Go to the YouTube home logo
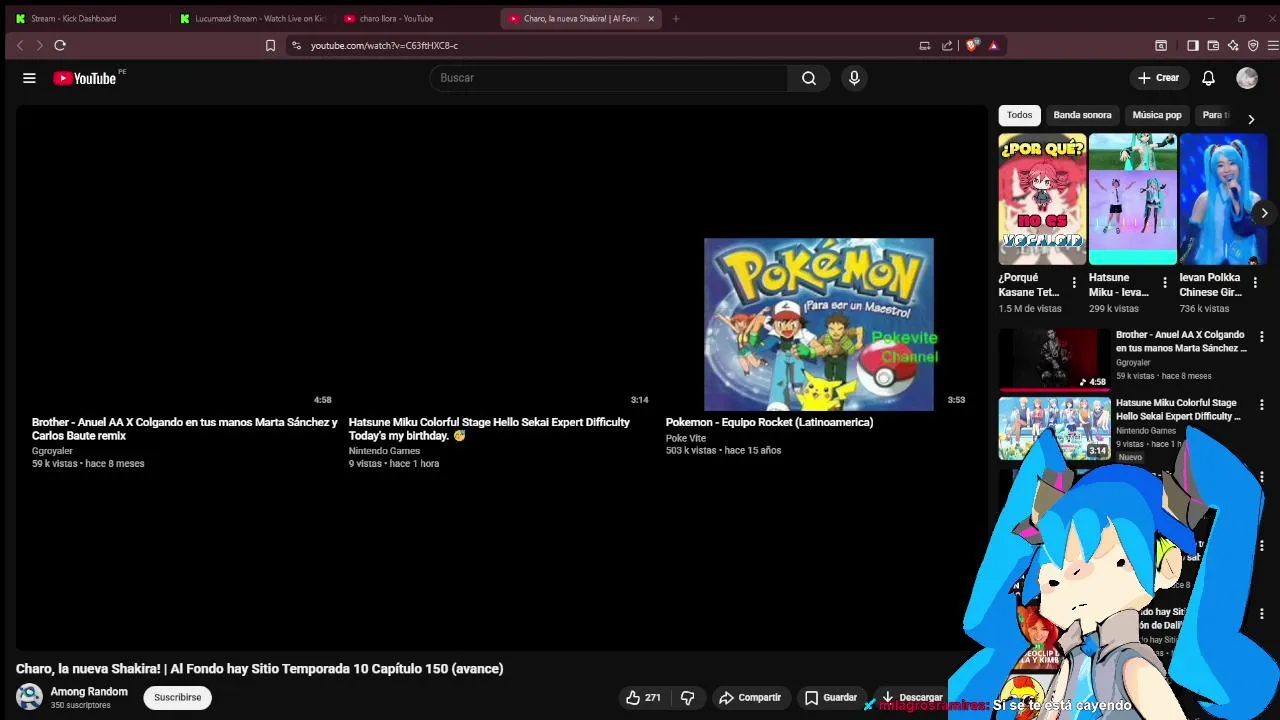Image resolution: width=1280 pixels, height=720 pixels. coord(85,78)
